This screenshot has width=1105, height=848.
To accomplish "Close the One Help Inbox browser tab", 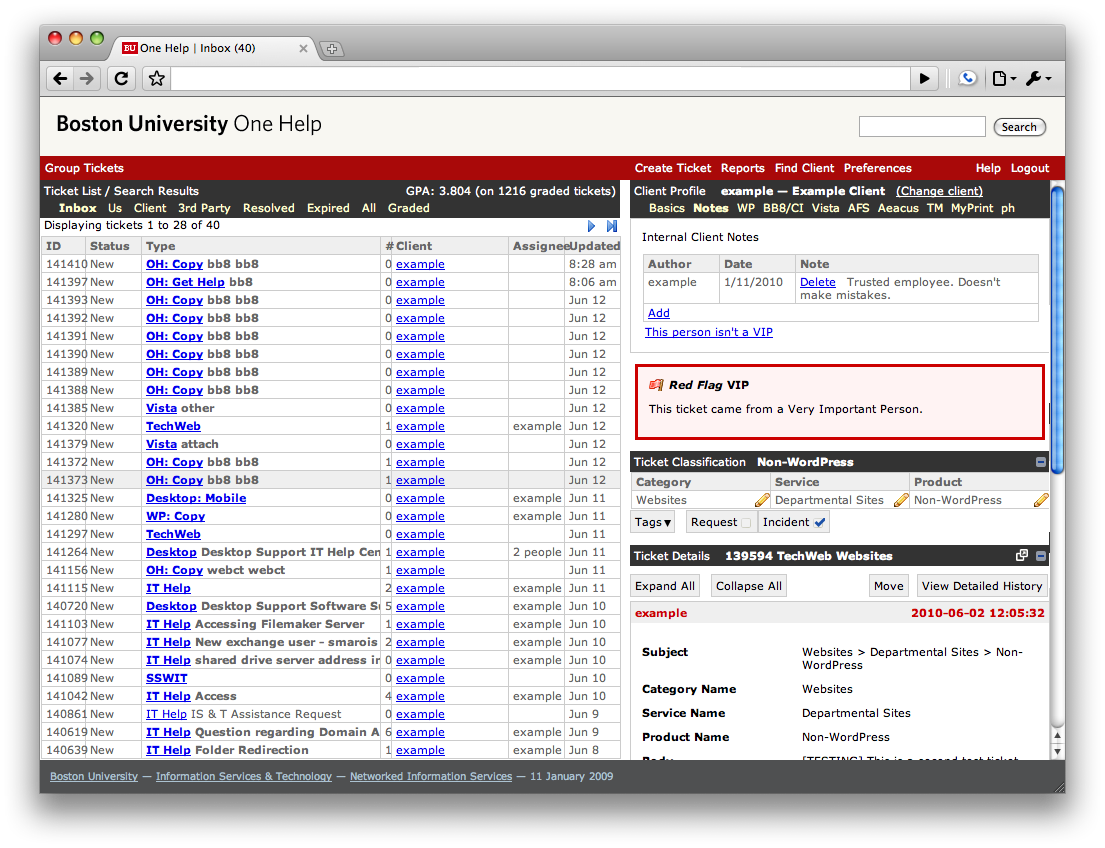I will coord(303,49).
